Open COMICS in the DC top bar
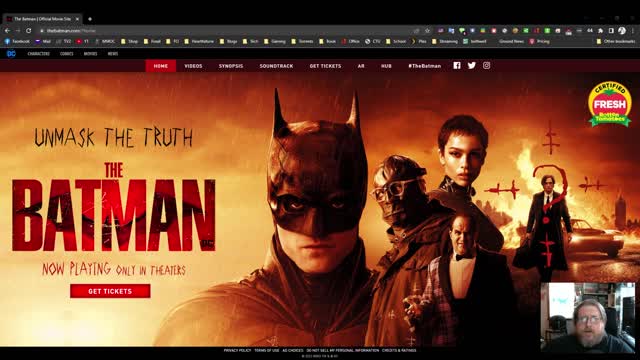This screenshot has width=640, height=360. tap(67, 53)
